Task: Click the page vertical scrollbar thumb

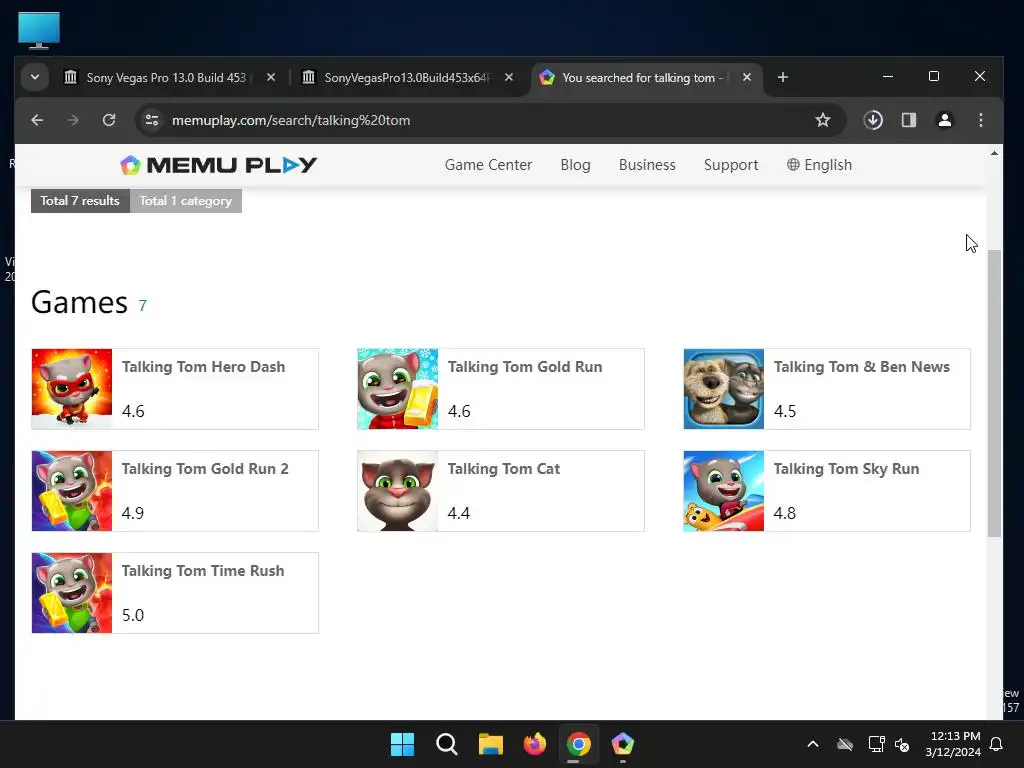Action: (994, 393)
